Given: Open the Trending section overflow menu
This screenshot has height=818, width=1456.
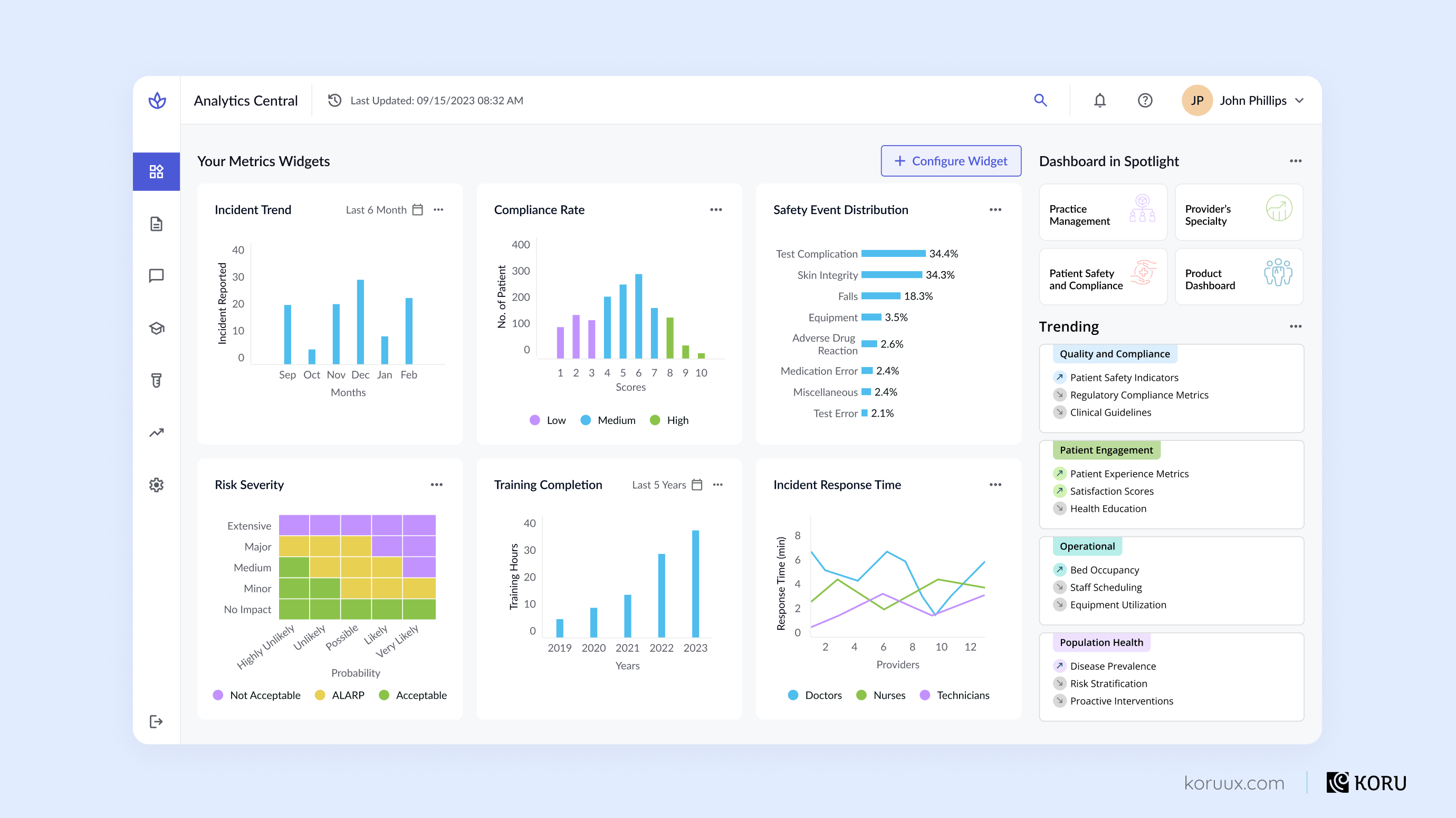Looking at the screenshot, I should 1296,326.
